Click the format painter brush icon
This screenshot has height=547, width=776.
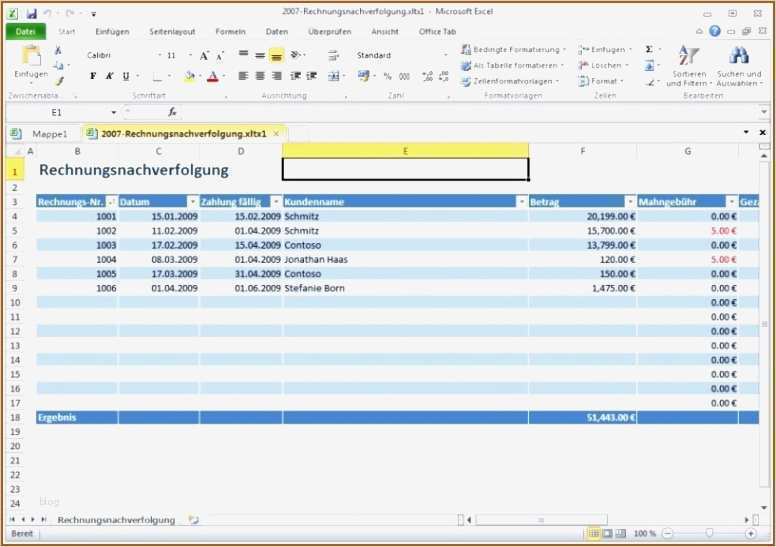[x=59, y=81]
